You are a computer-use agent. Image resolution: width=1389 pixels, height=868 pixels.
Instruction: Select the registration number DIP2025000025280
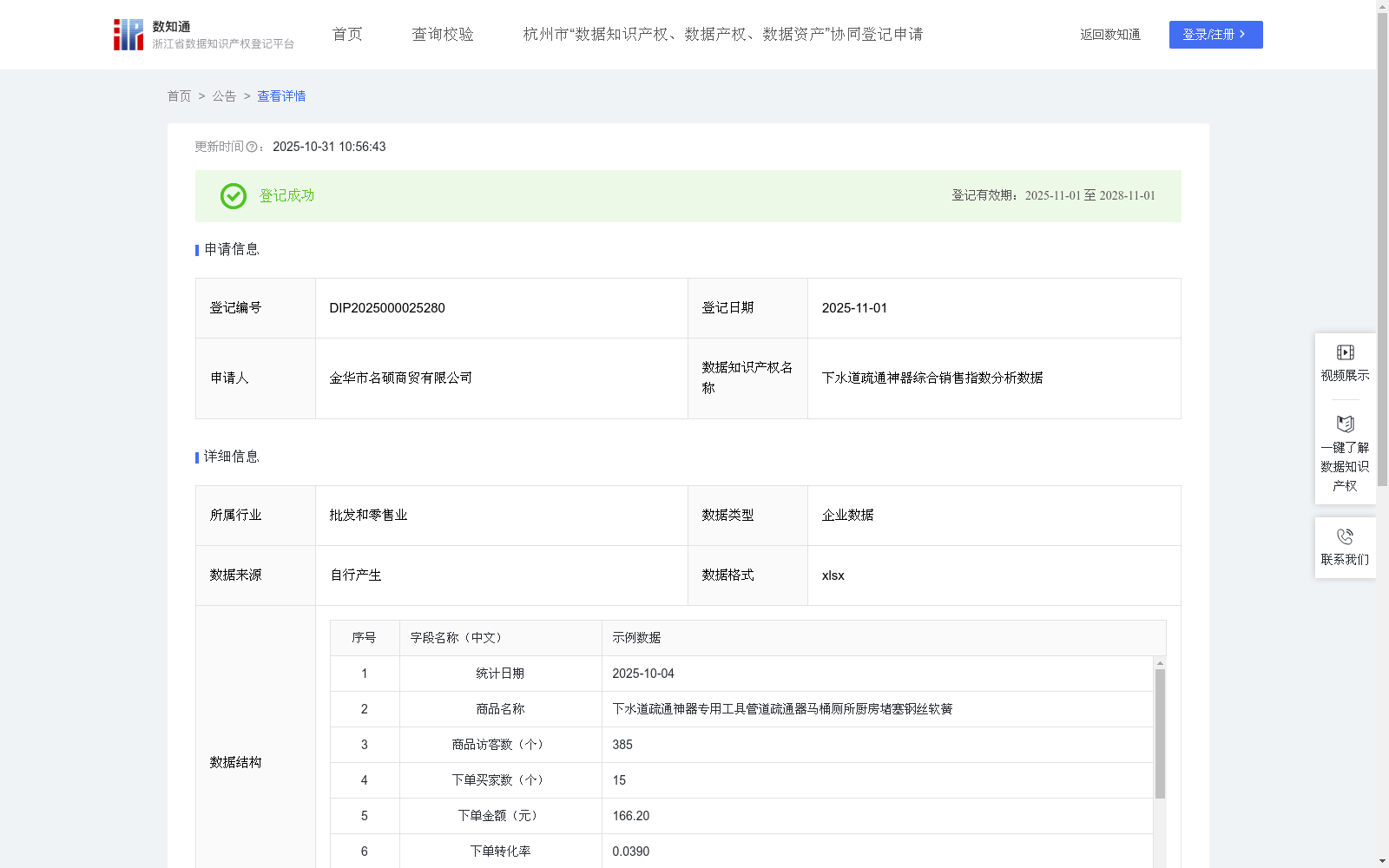coord(387,308)
